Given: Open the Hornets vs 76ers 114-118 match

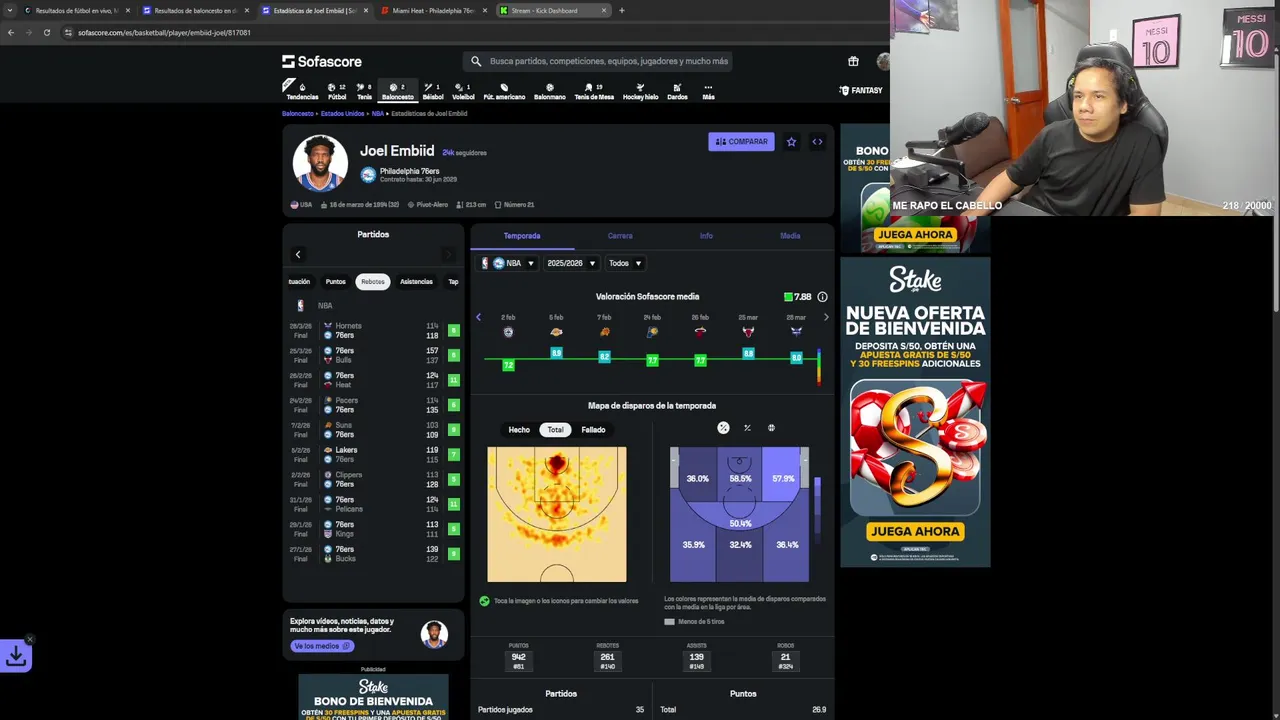Looking at the screenshot, I should pyautogui.click(x=372, y=330).
